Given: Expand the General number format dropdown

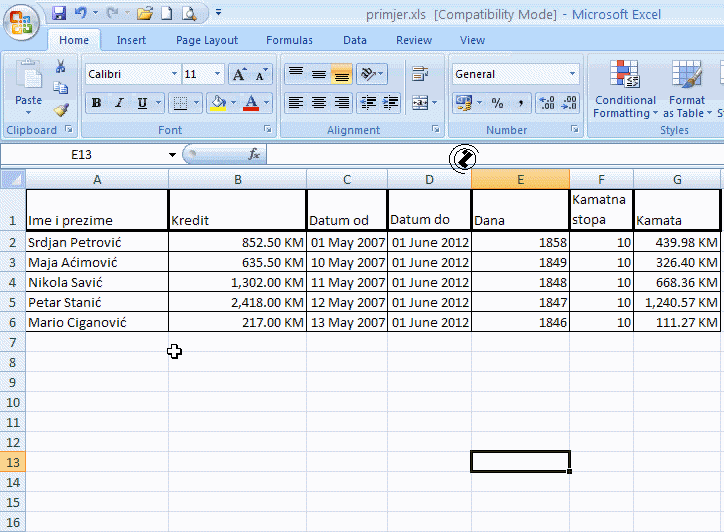Looking at the screenshot, I should [x=573, y=74].
